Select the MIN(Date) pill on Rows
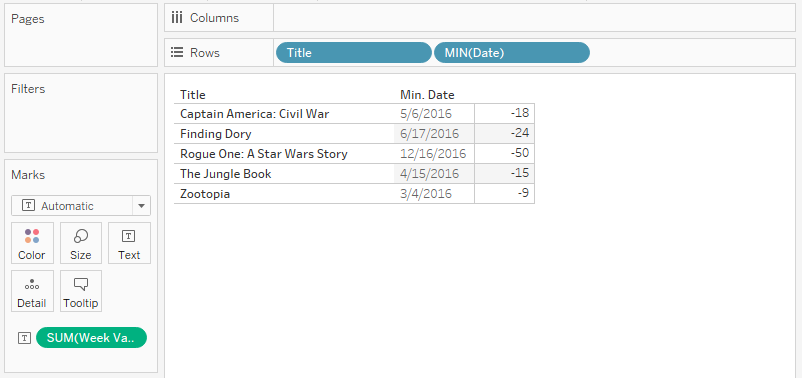Screen dimensions: 802x378 (x=511, y=53)
